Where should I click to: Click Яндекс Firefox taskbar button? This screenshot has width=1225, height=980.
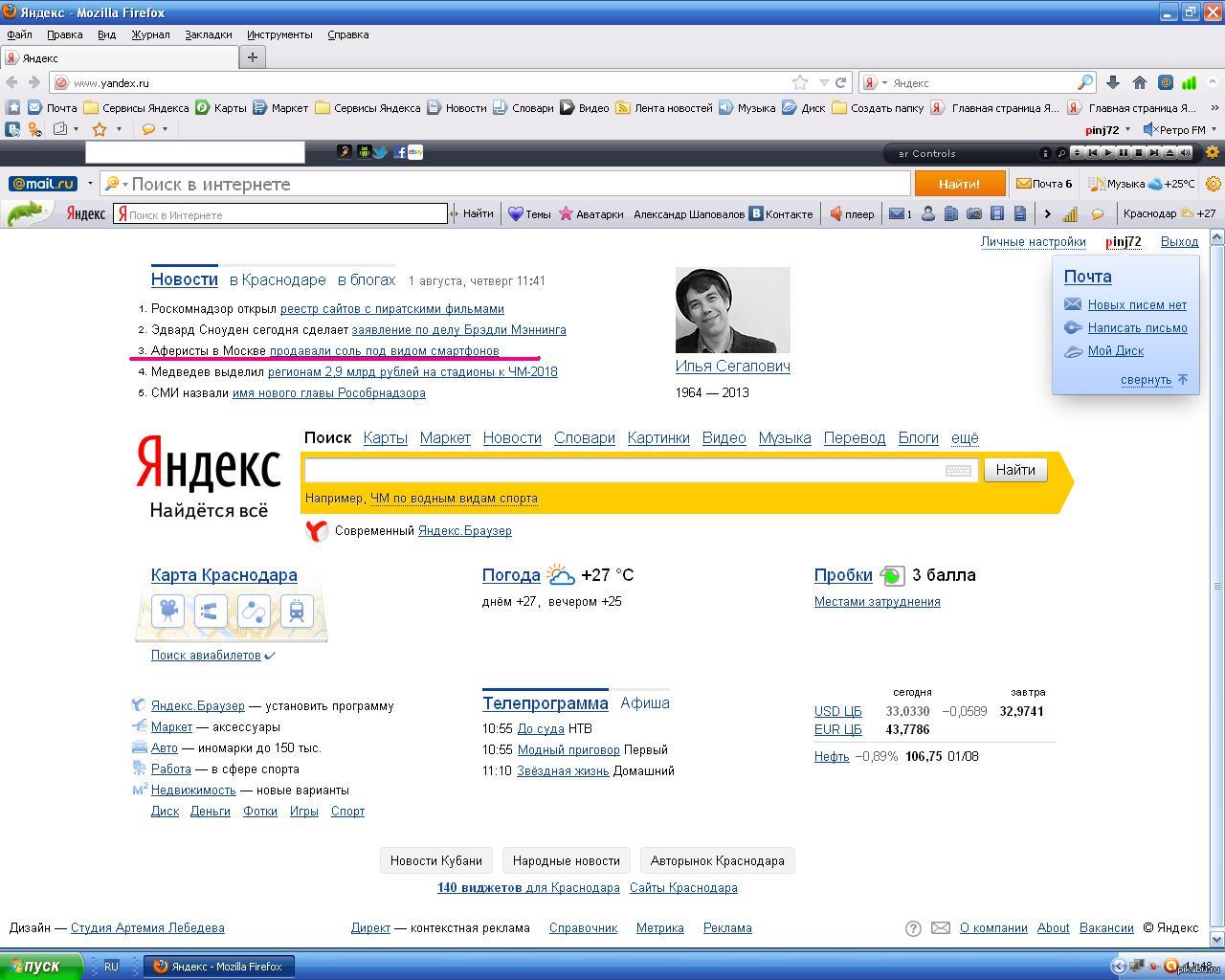[x=219, y=967]
